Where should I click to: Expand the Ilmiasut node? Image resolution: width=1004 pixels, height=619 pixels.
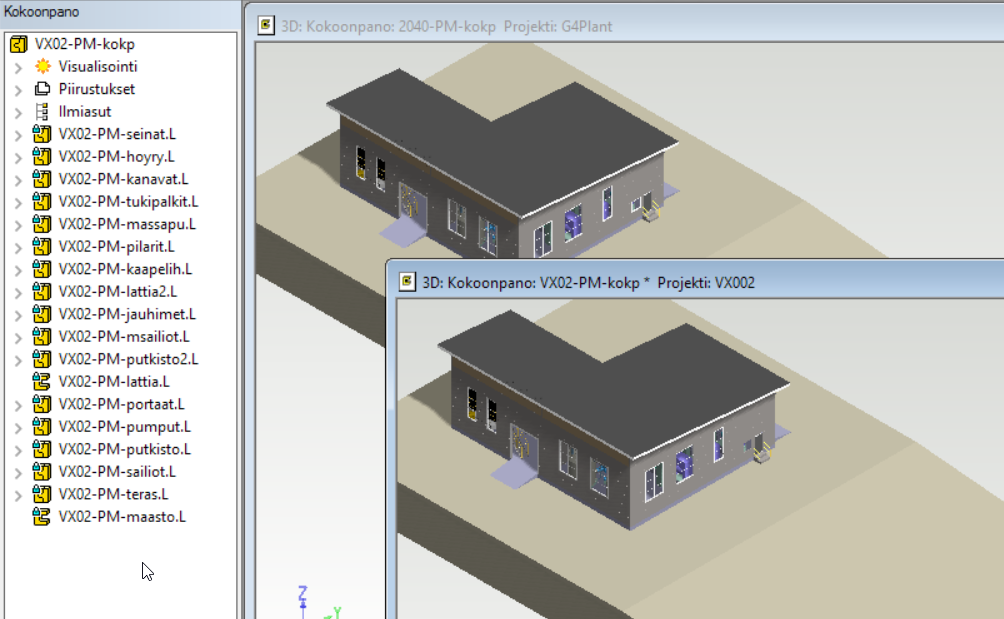click(18, 112)
